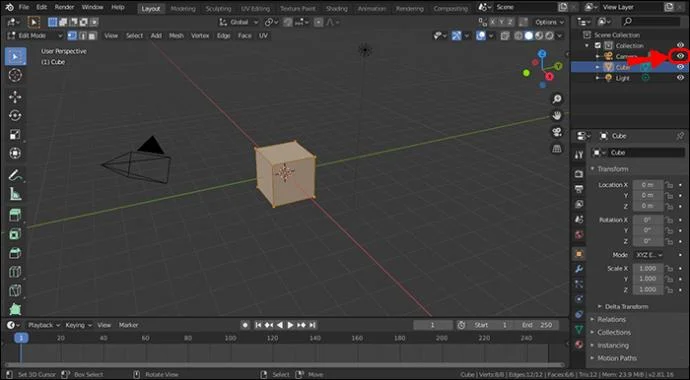Image resolution: width=690 pixels, height=380 pixels.
Task: Enable edge select mode
Action: [x=82, y=36]
